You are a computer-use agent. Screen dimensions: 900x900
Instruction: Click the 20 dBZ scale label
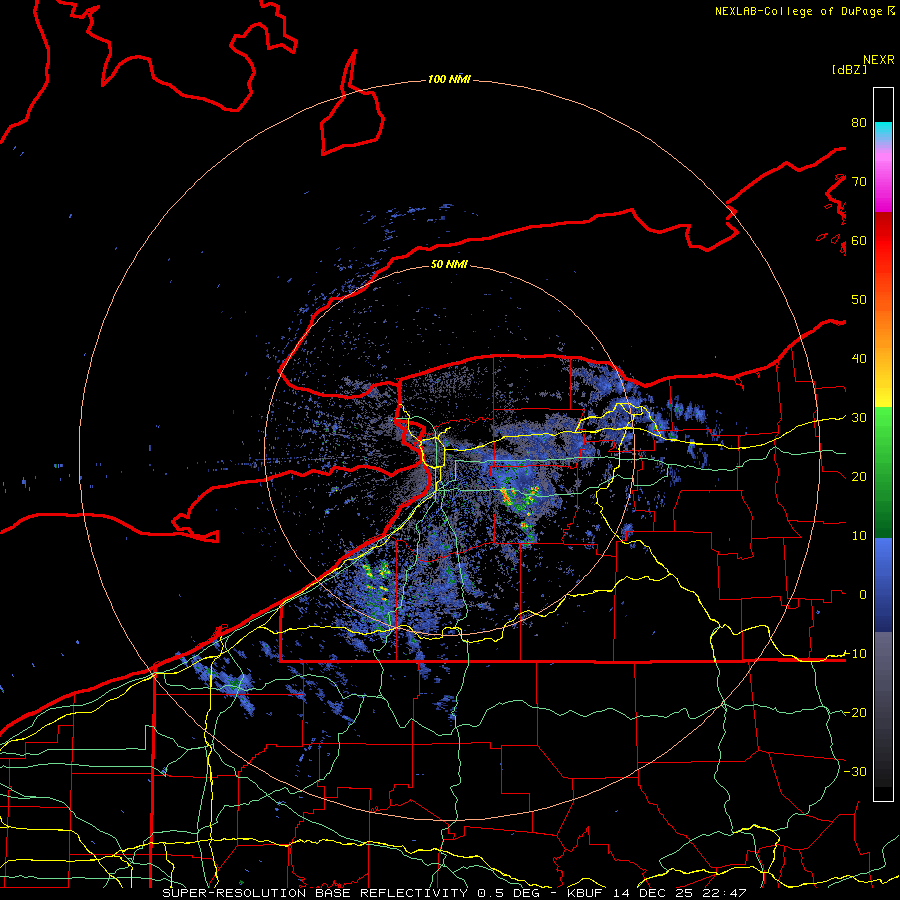[x=859, y=476]
